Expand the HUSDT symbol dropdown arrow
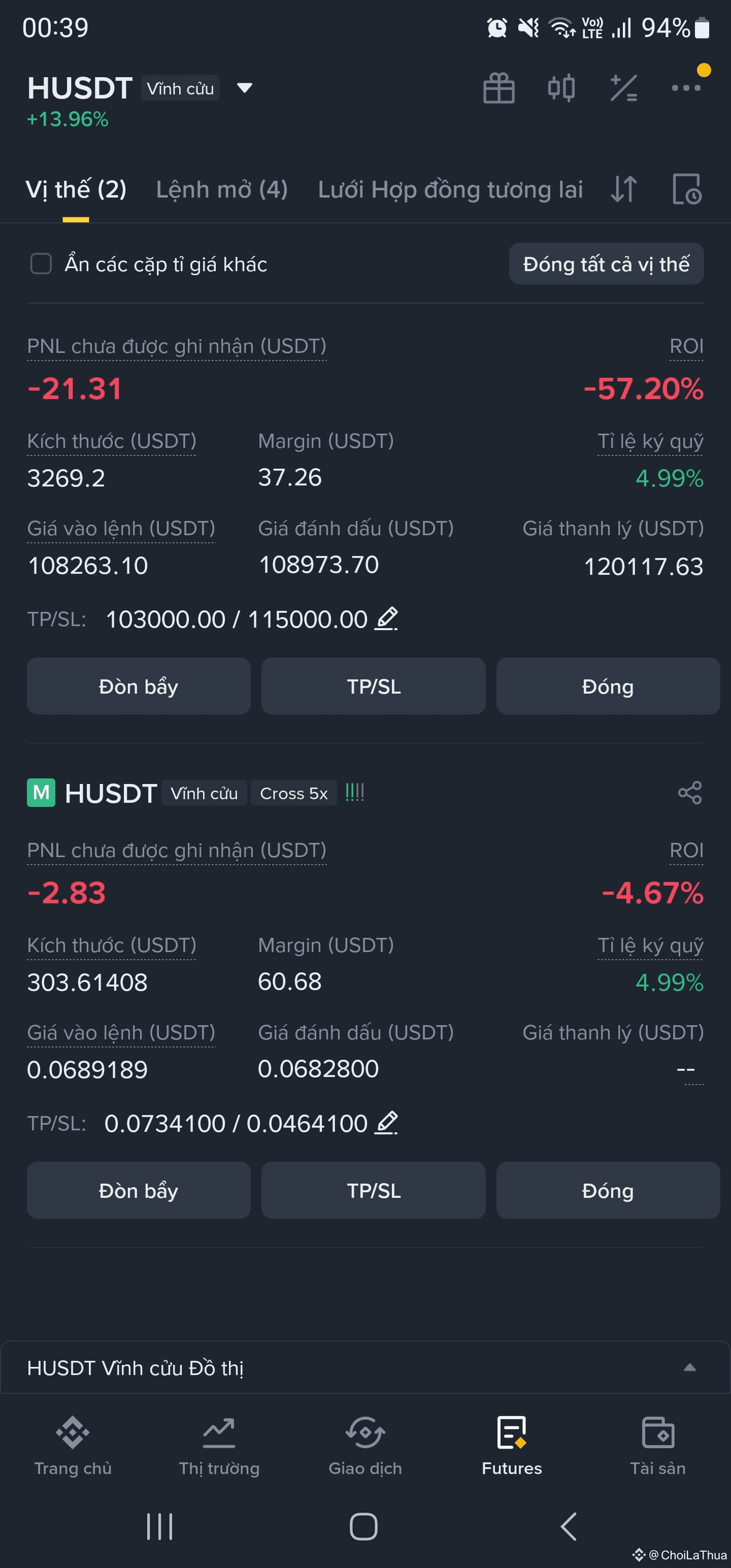This screenshot has height=1568, width=731. (245, 88)
